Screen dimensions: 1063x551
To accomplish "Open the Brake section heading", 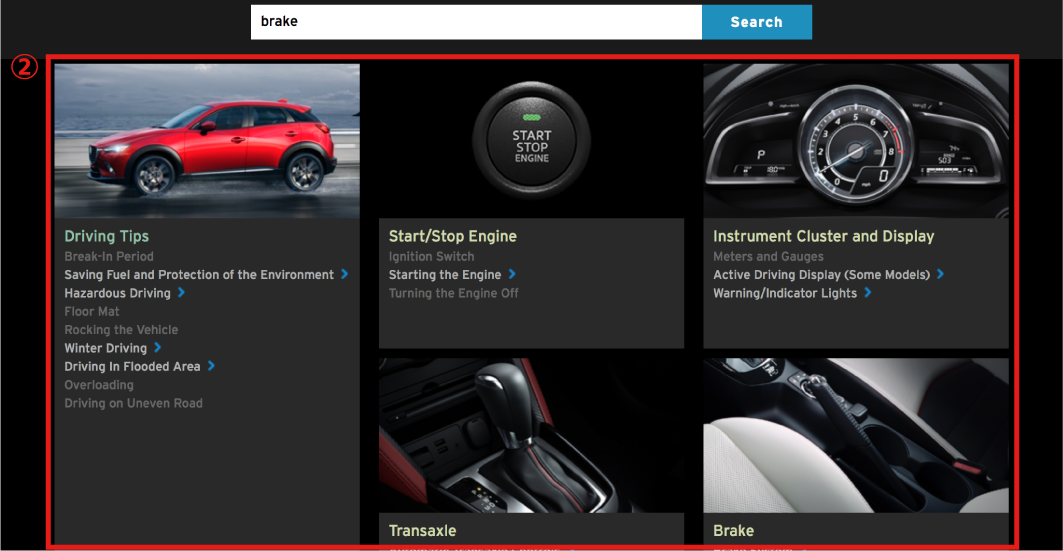I will [733, 531].
